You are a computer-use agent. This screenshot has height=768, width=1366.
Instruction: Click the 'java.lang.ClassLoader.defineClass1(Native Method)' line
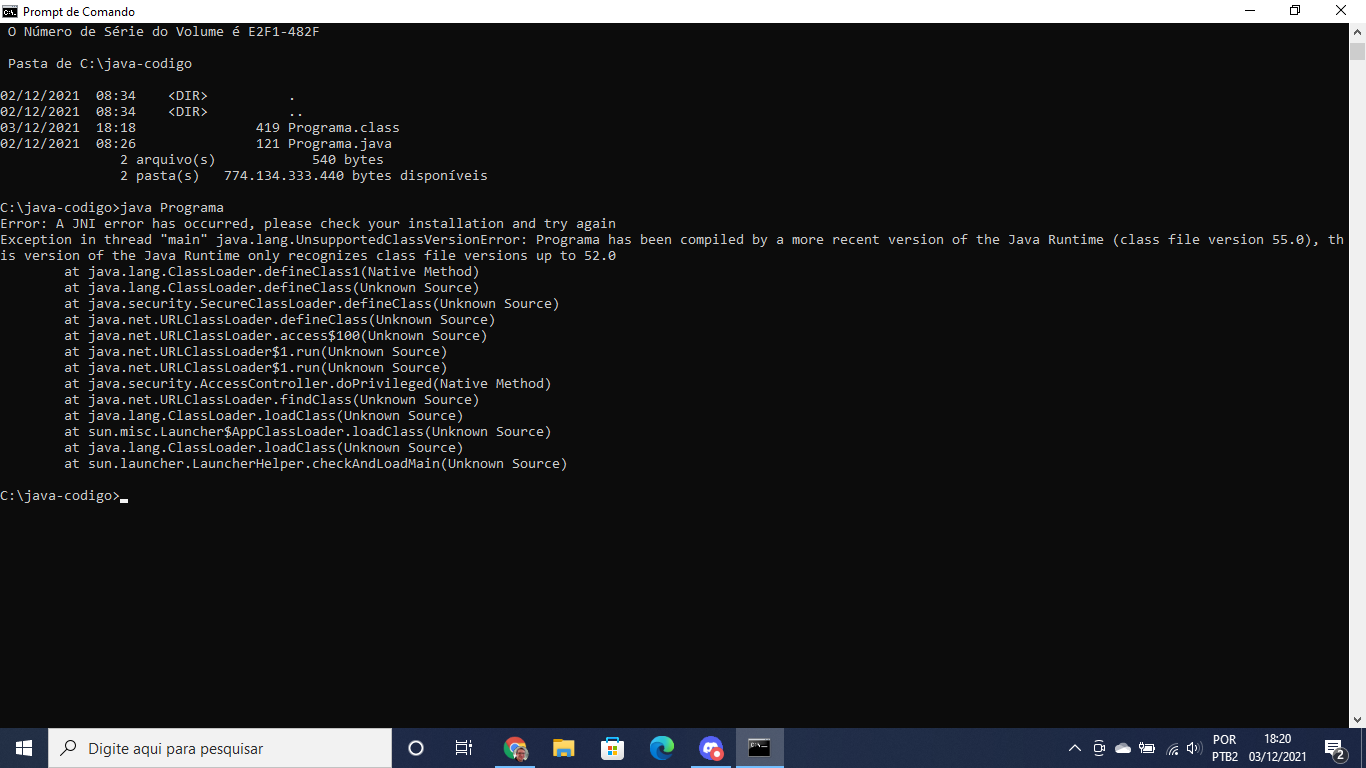click(x=272, y=272)
